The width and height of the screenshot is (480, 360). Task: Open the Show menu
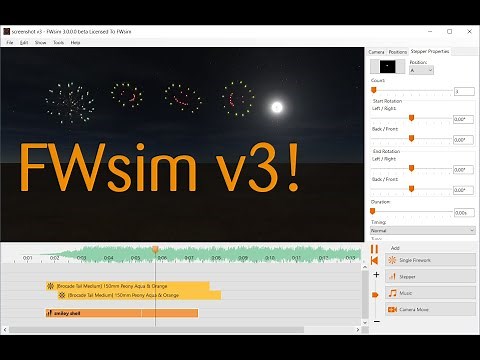40,43
